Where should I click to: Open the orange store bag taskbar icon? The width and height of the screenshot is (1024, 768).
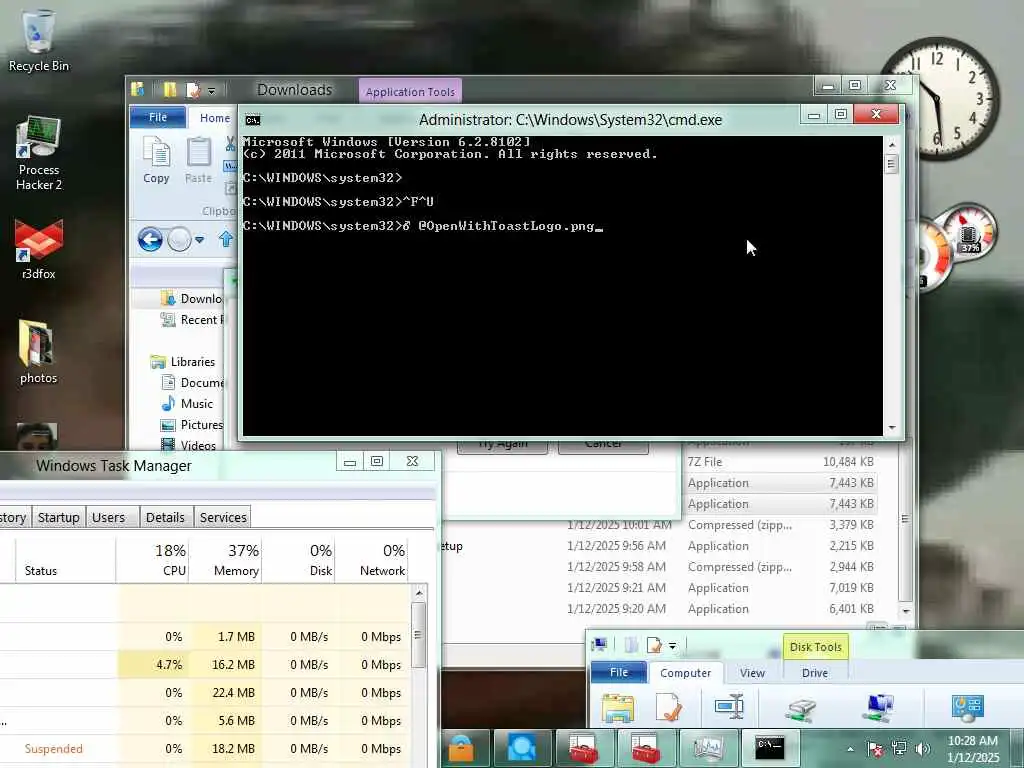[x=462, y=748]
